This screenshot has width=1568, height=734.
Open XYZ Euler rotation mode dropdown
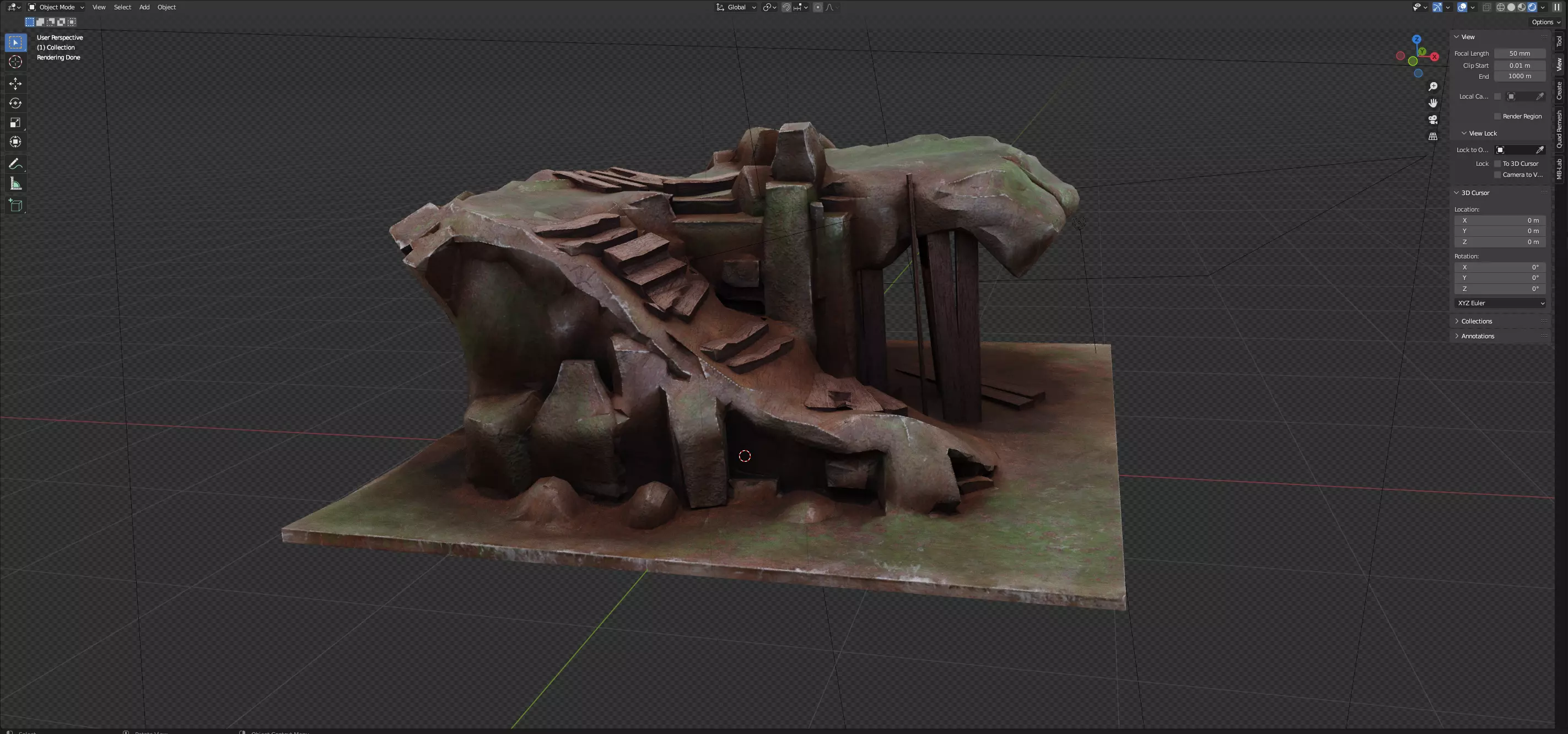[1500, 303]
